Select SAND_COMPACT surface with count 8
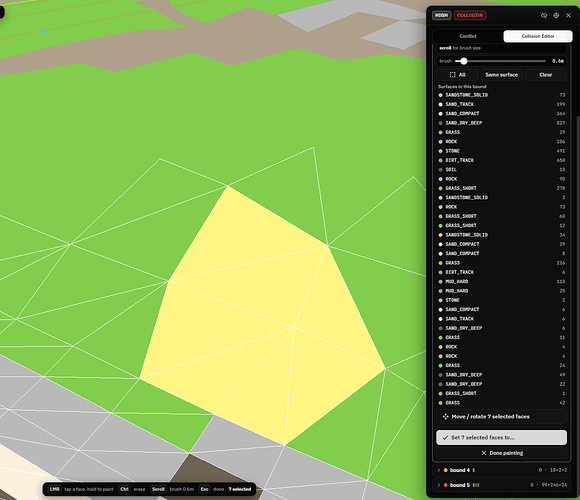The image size is (580, 500). click(501, 253)
